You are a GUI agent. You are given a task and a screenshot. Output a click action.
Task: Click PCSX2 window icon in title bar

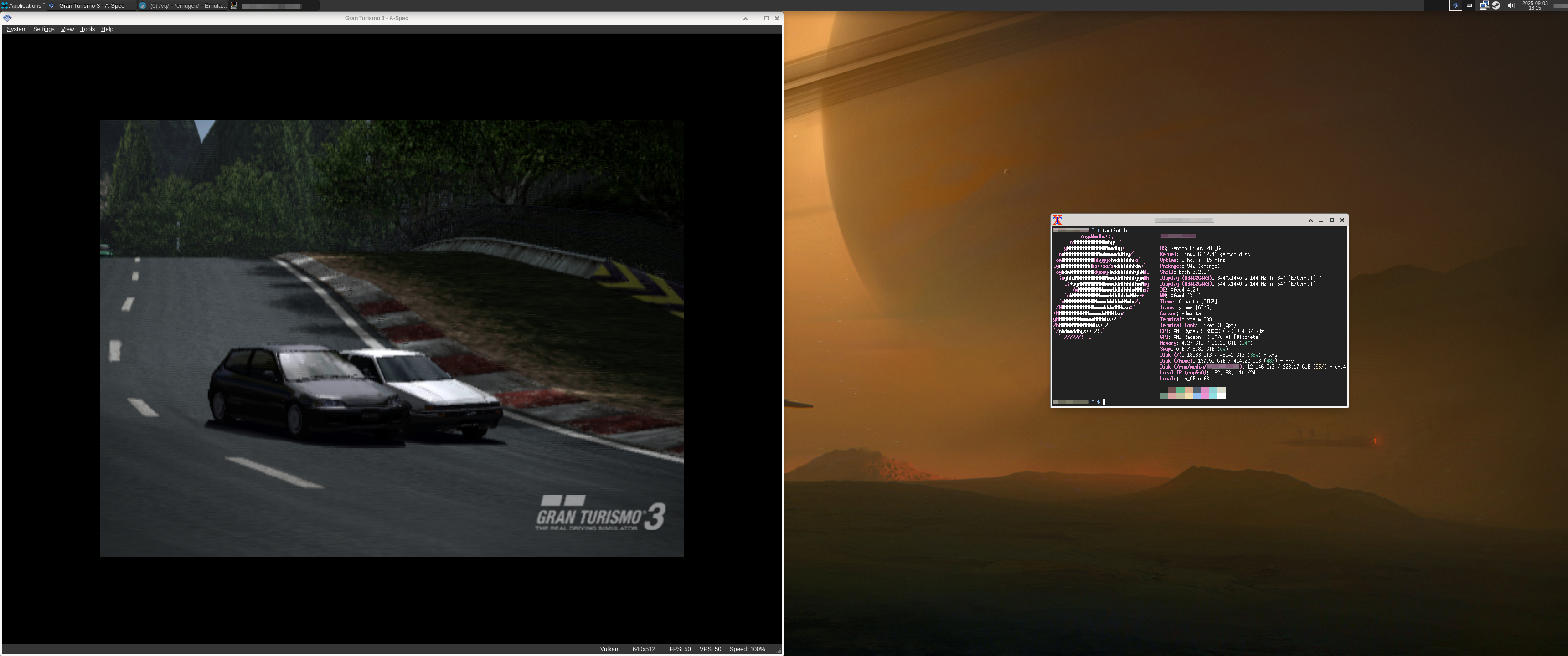pos(7,18)
